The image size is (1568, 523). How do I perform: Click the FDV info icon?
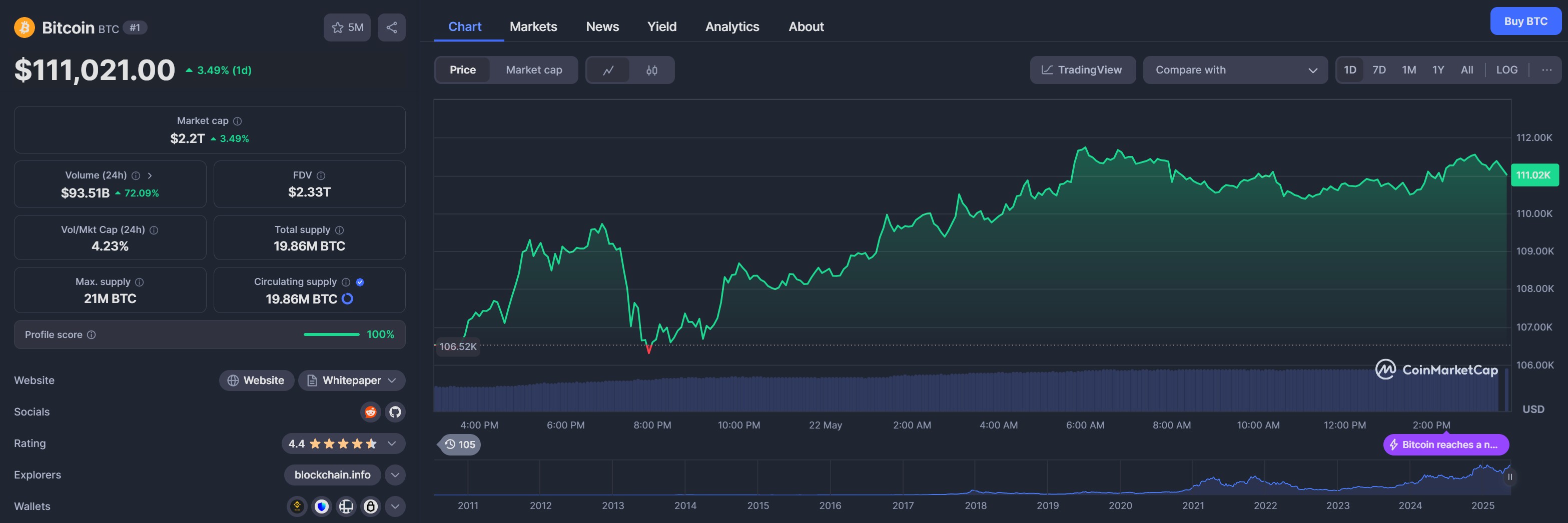321,176
